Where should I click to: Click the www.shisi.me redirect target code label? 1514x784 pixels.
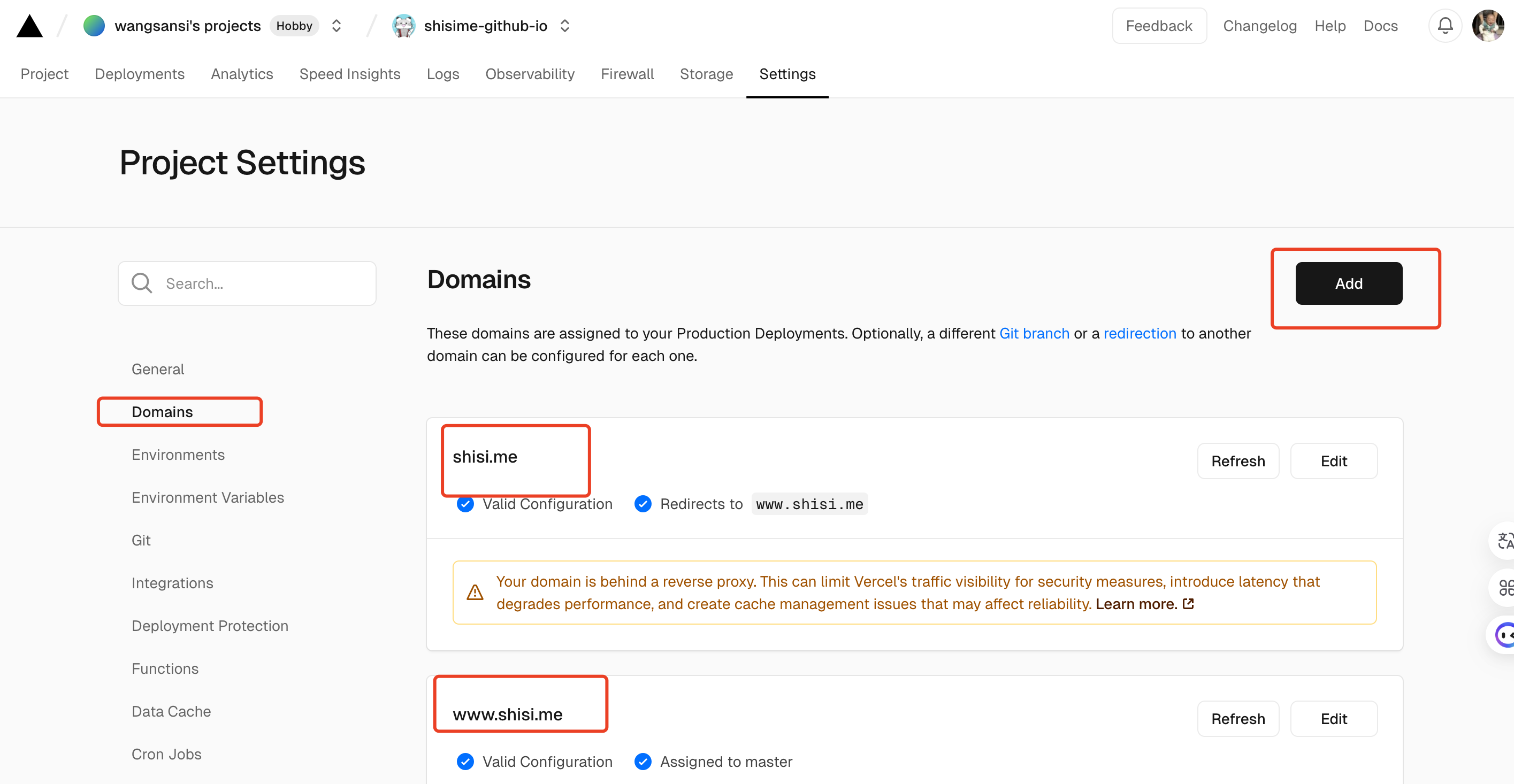tap(809, 504)
